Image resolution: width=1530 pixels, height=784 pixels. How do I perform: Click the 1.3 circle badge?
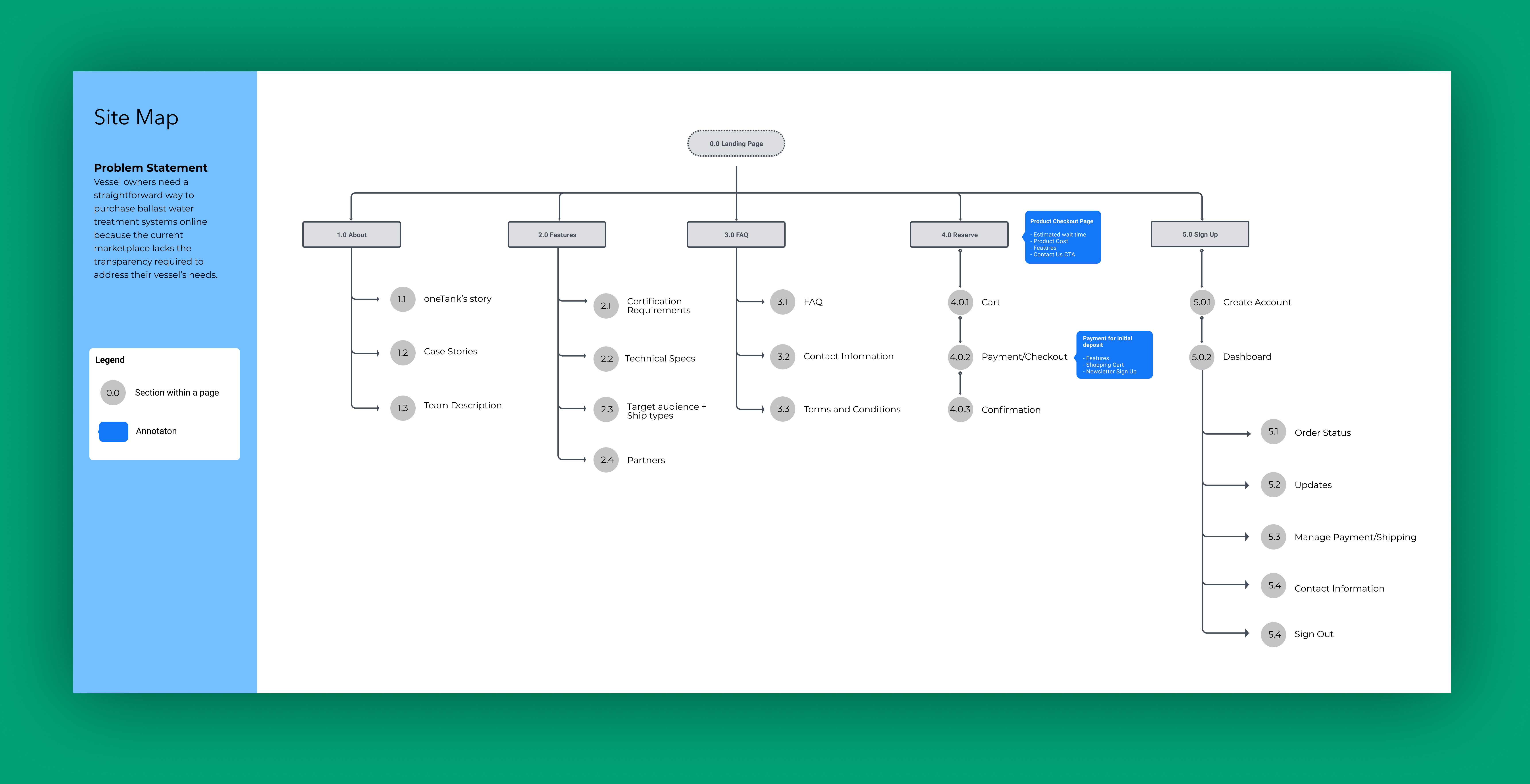pyautogui.click(x=403, y=408)
